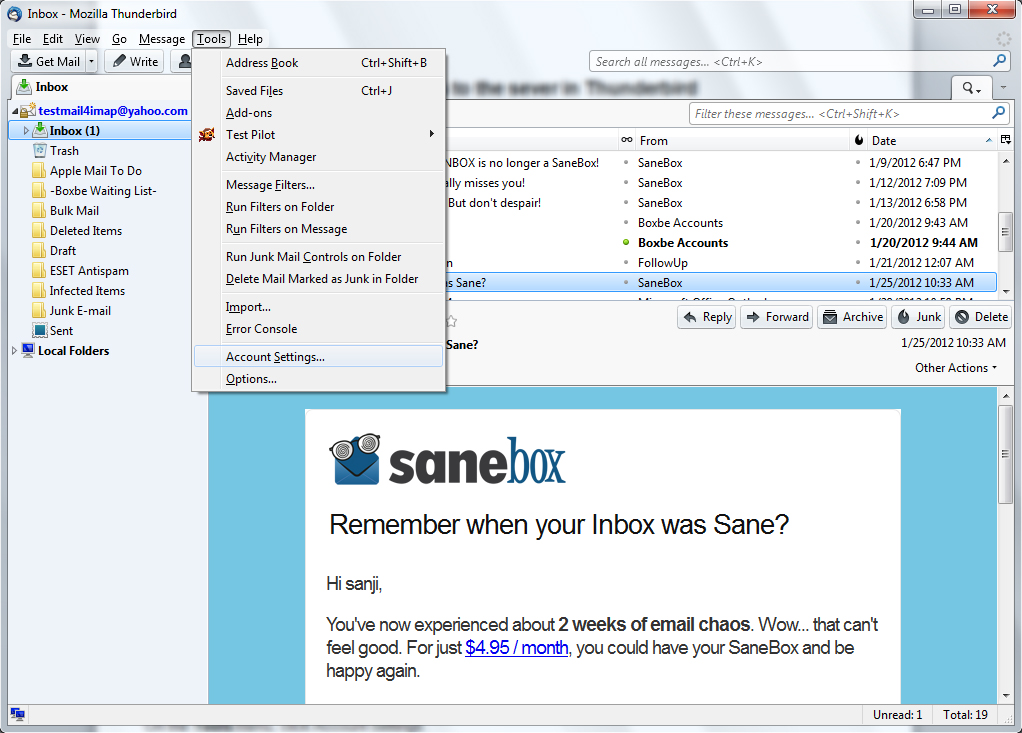Viewport: 1022px width, 733px height.
Task: Expand the Test Pilot submenu arrow
Action: (431, 134)
